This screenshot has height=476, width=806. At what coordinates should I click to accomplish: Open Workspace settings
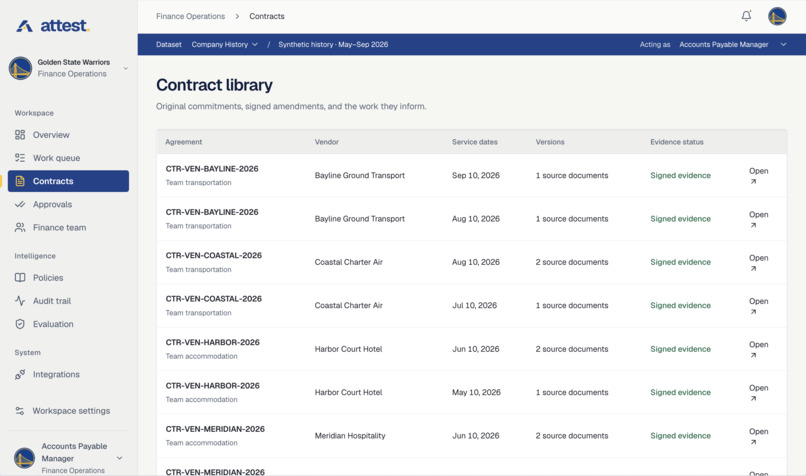pos(68,411)
